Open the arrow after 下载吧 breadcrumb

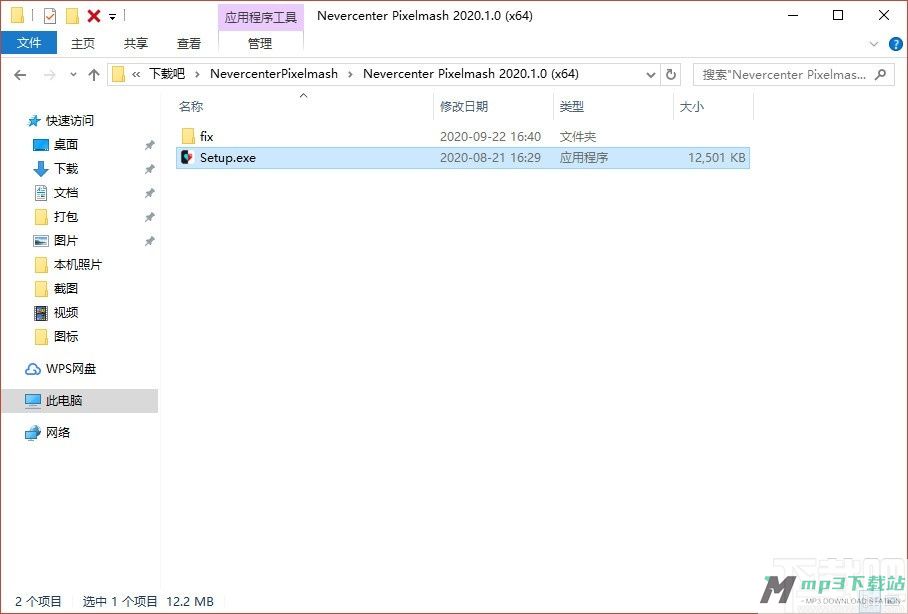tap(197, 74)
